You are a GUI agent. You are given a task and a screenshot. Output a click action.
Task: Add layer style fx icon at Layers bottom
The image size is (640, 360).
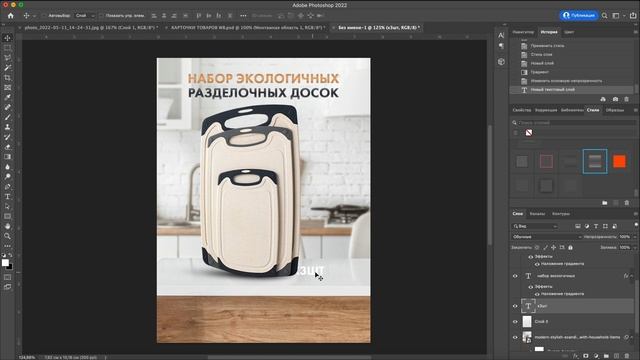click(576, 356)
